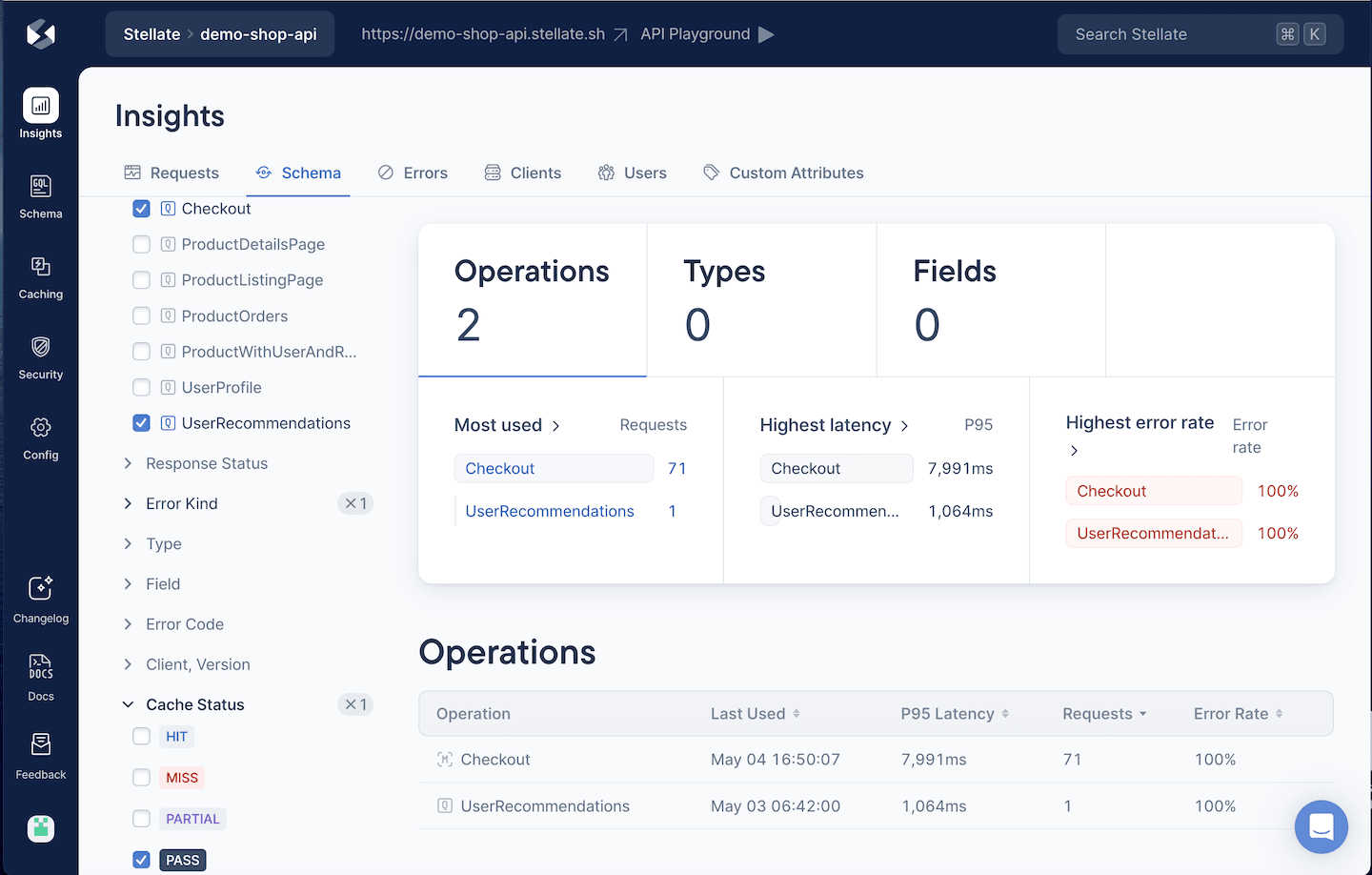1372x875 pixels.
Task: Open Docs from the sidebar
Action: 40,677
